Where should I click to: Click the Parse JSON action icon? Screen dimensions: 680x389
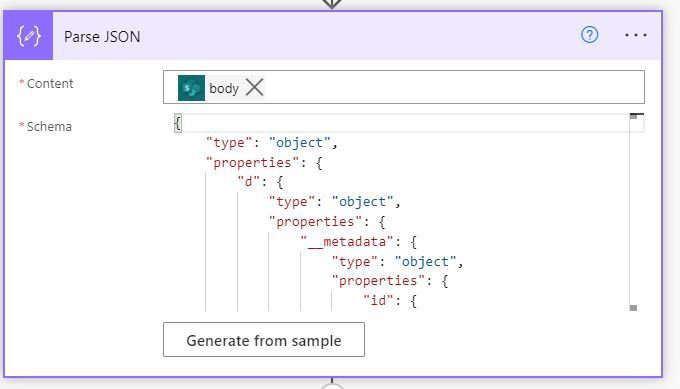29,36
